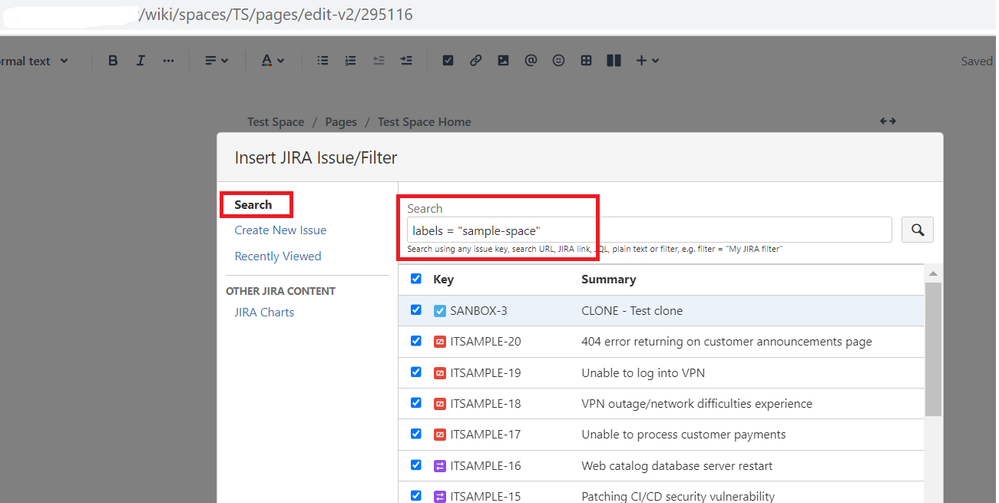Click the ITSAMPLE-20 key text
Image resolution: width=999 pixels, height=503 pixels.
pyautogui.click(x=485, y=342)
